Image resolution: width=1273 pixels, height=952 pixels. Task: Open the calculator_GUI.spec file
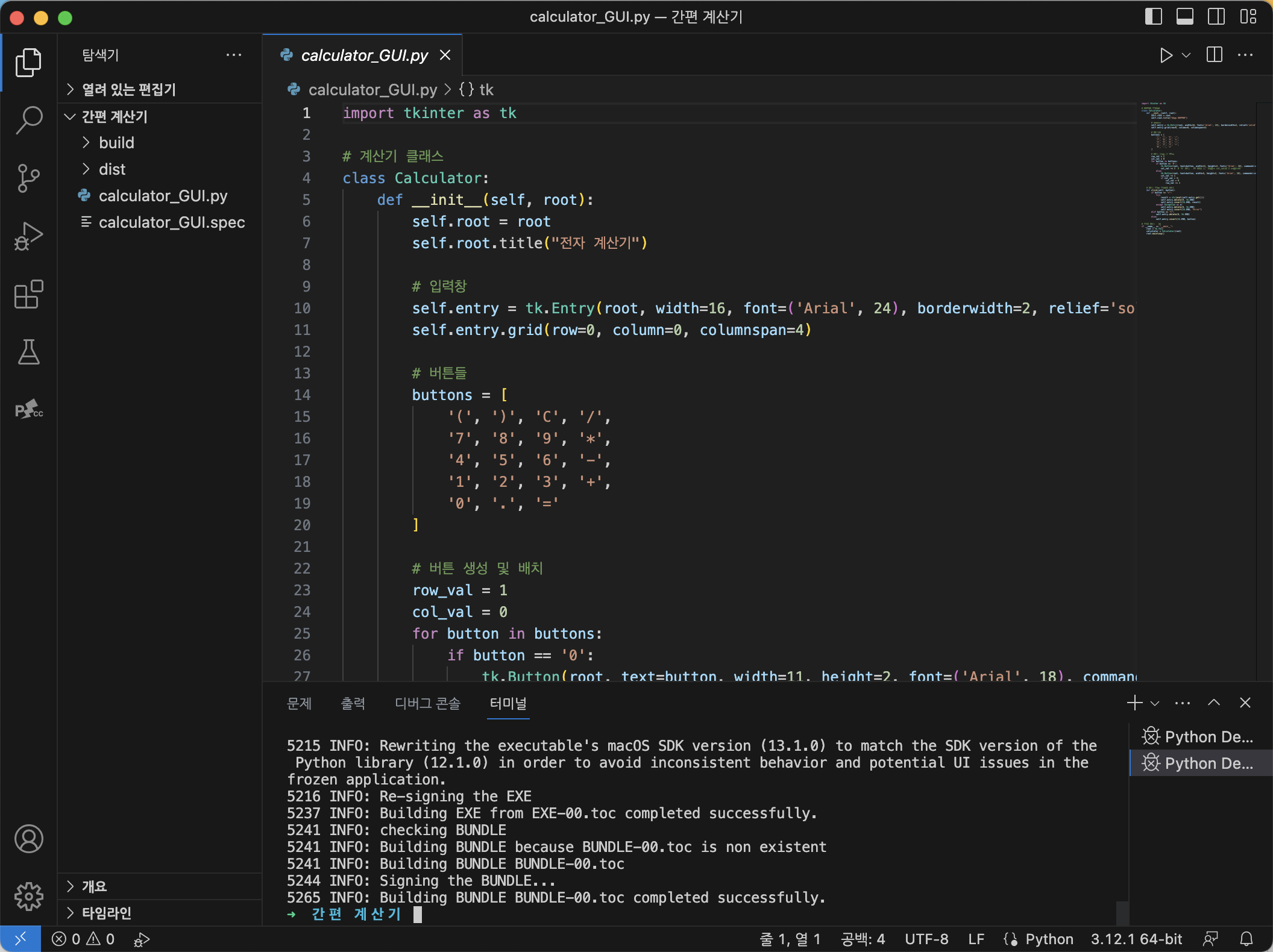click(171, 222)
